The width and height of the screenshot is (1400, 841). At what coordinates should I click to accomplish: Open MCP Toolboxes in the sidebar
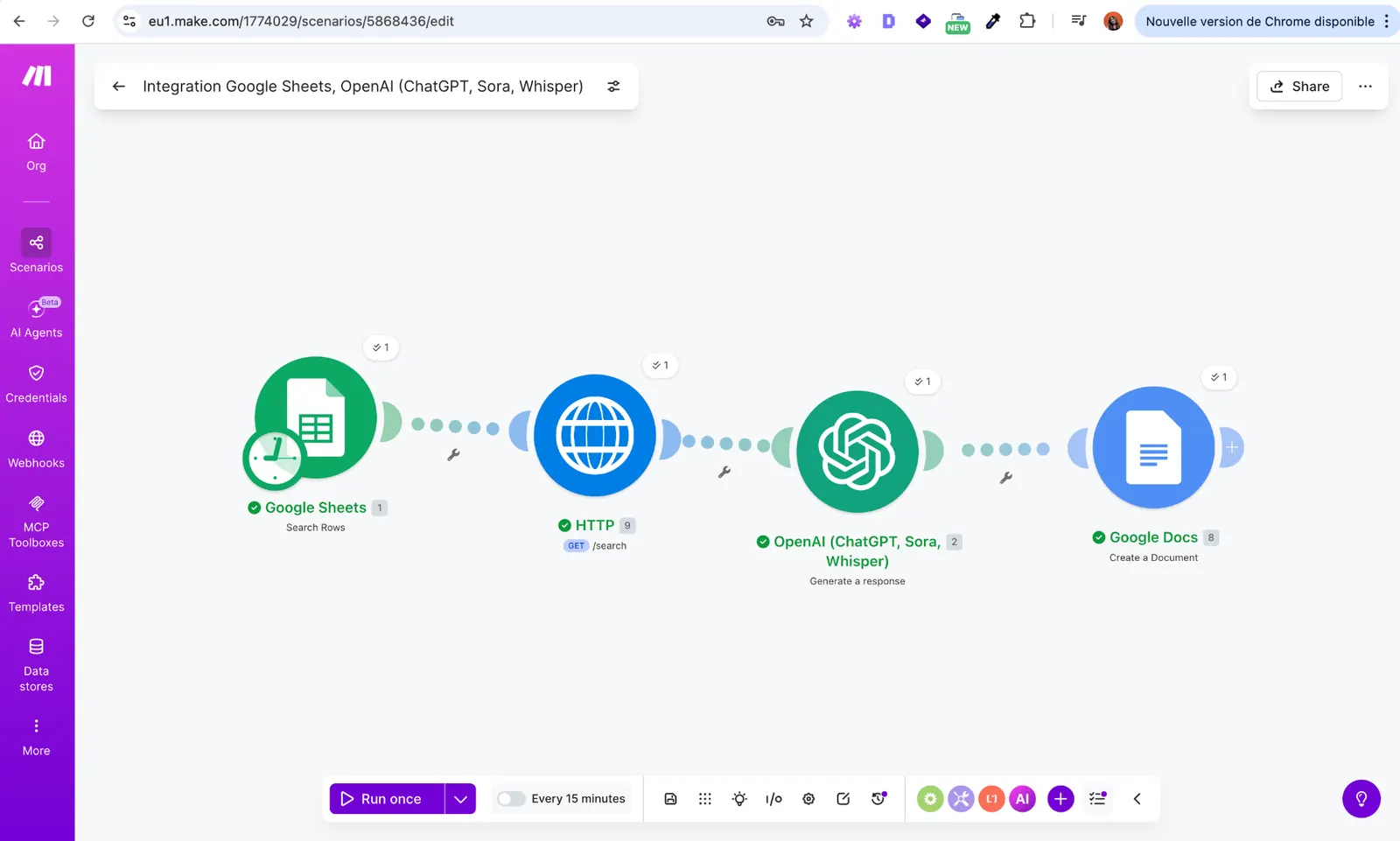(36, 522)
